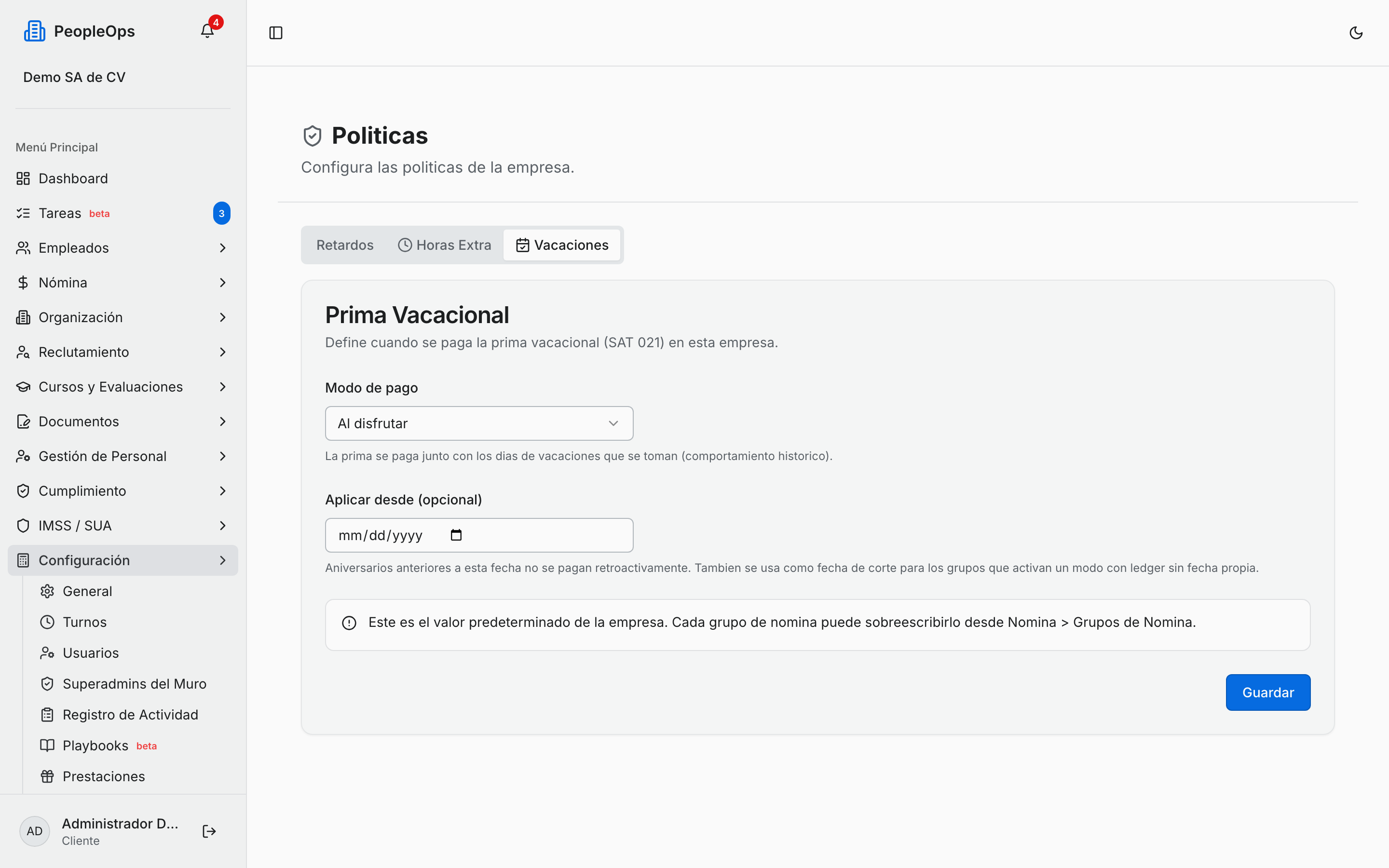Click the Gestión de Personal user-gear icon
Viewport: 1389px width, 868px height.
click(23, 456)
